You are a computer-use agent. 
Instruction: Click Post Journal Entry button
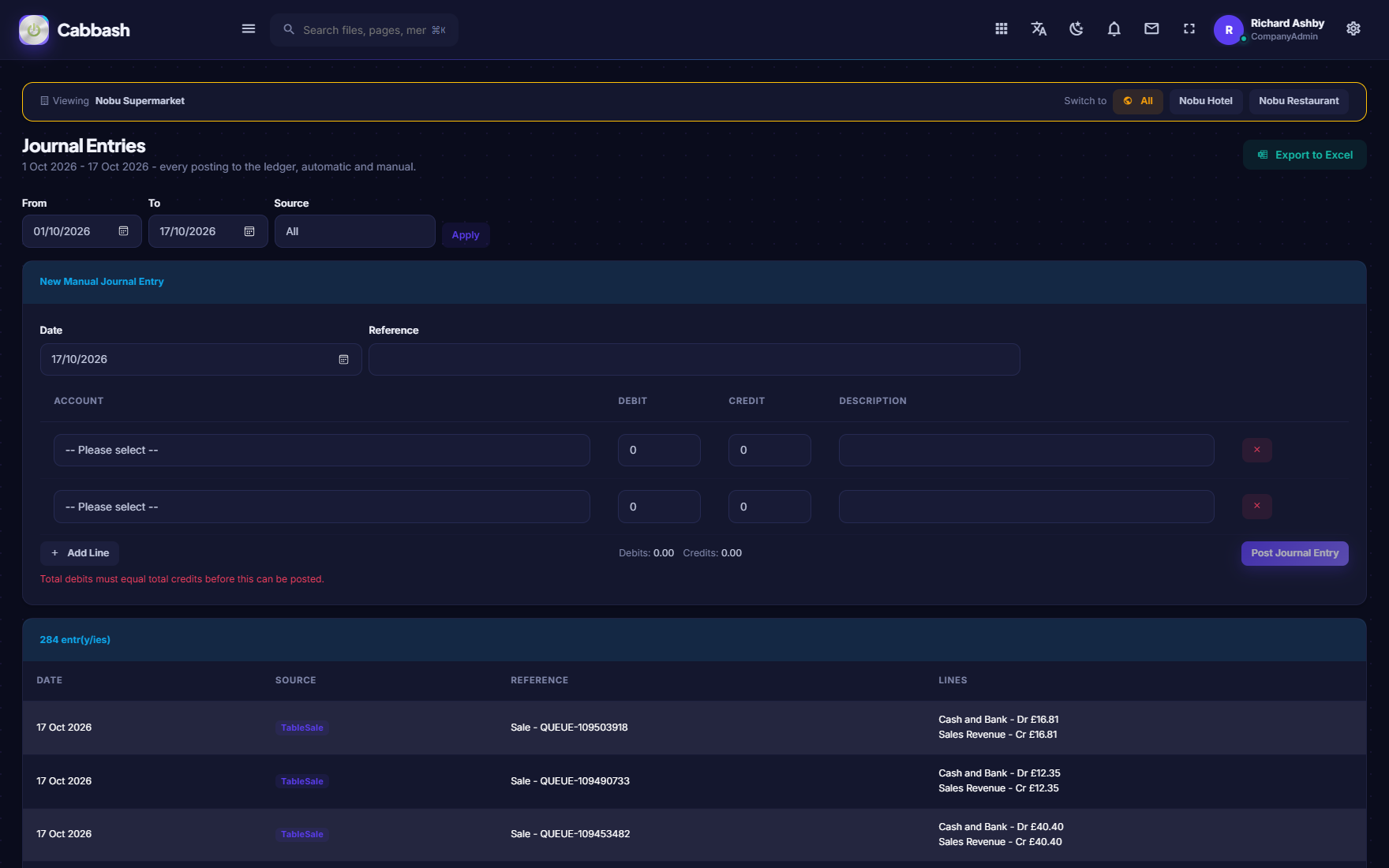pyautogui.click(x=1295, y=553)
